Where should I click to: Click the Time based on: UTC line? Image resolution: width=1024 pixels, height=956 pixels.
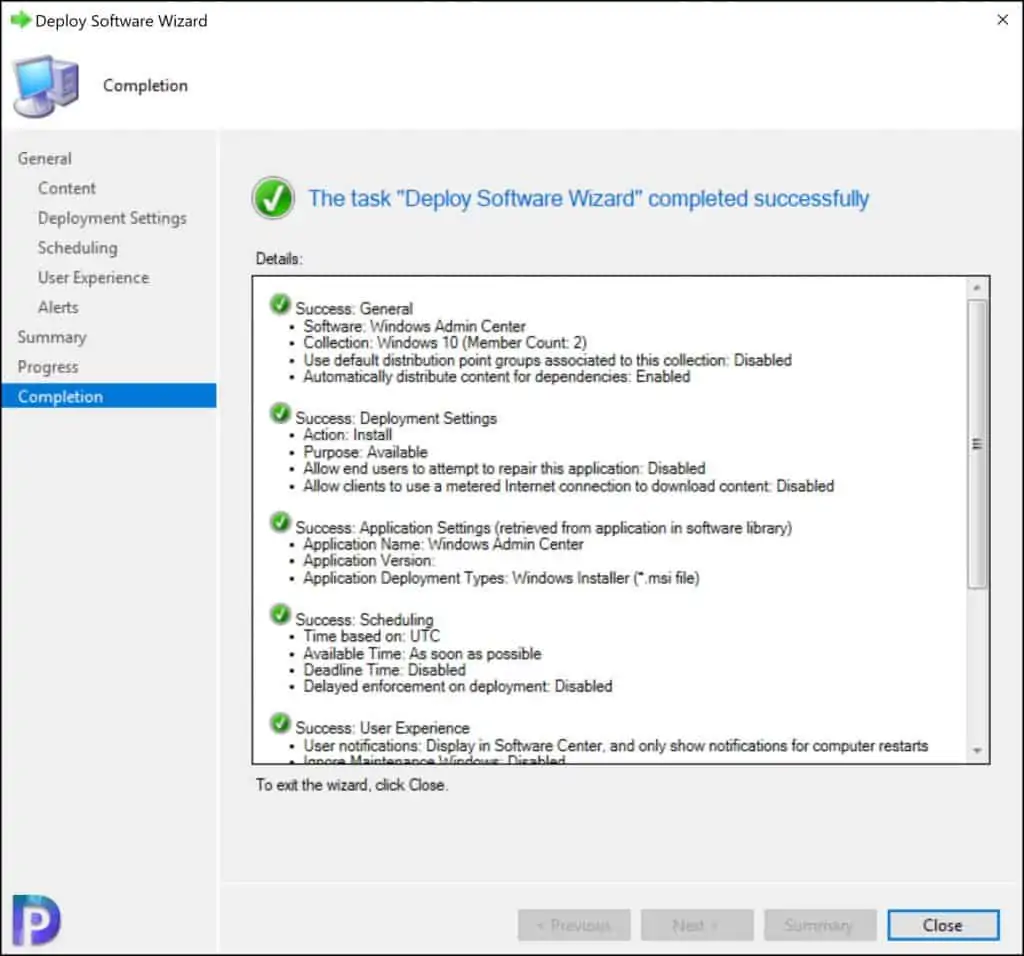click(372, 636)
